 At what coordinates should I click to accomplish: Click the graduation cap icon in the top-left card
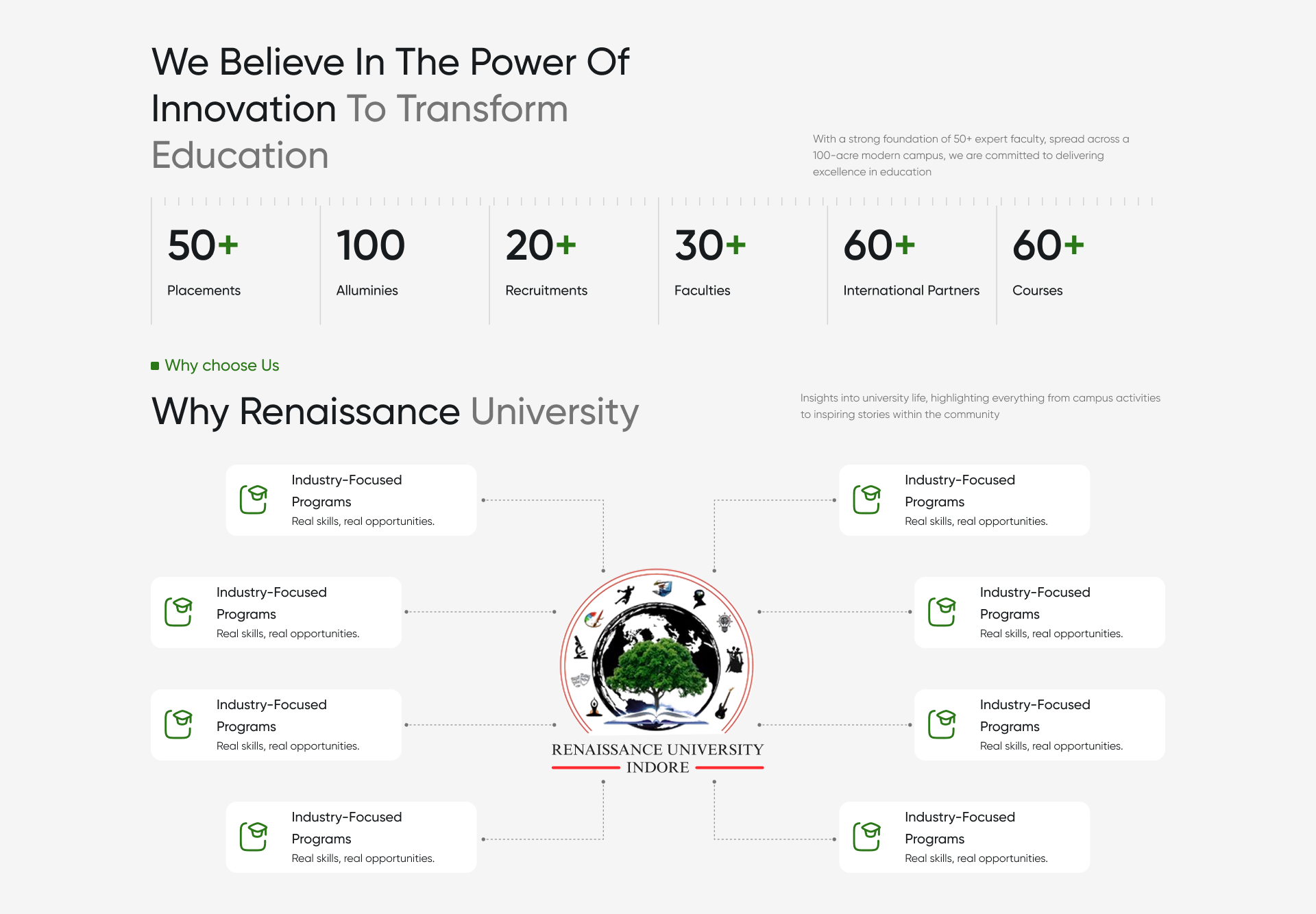point(254,499)
